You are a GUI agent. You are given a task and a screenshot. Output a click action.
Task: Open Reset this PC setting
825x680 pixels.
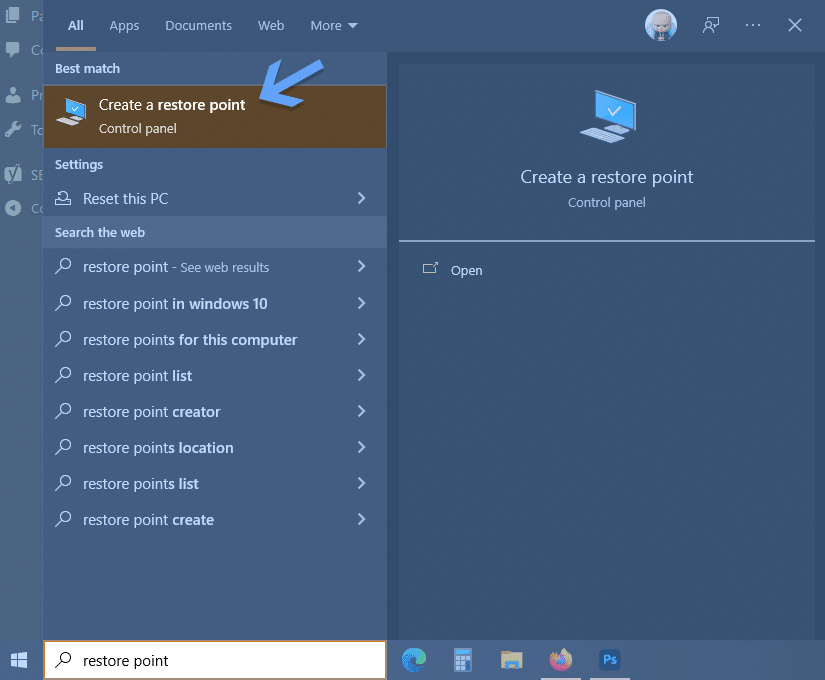point(215,198)
